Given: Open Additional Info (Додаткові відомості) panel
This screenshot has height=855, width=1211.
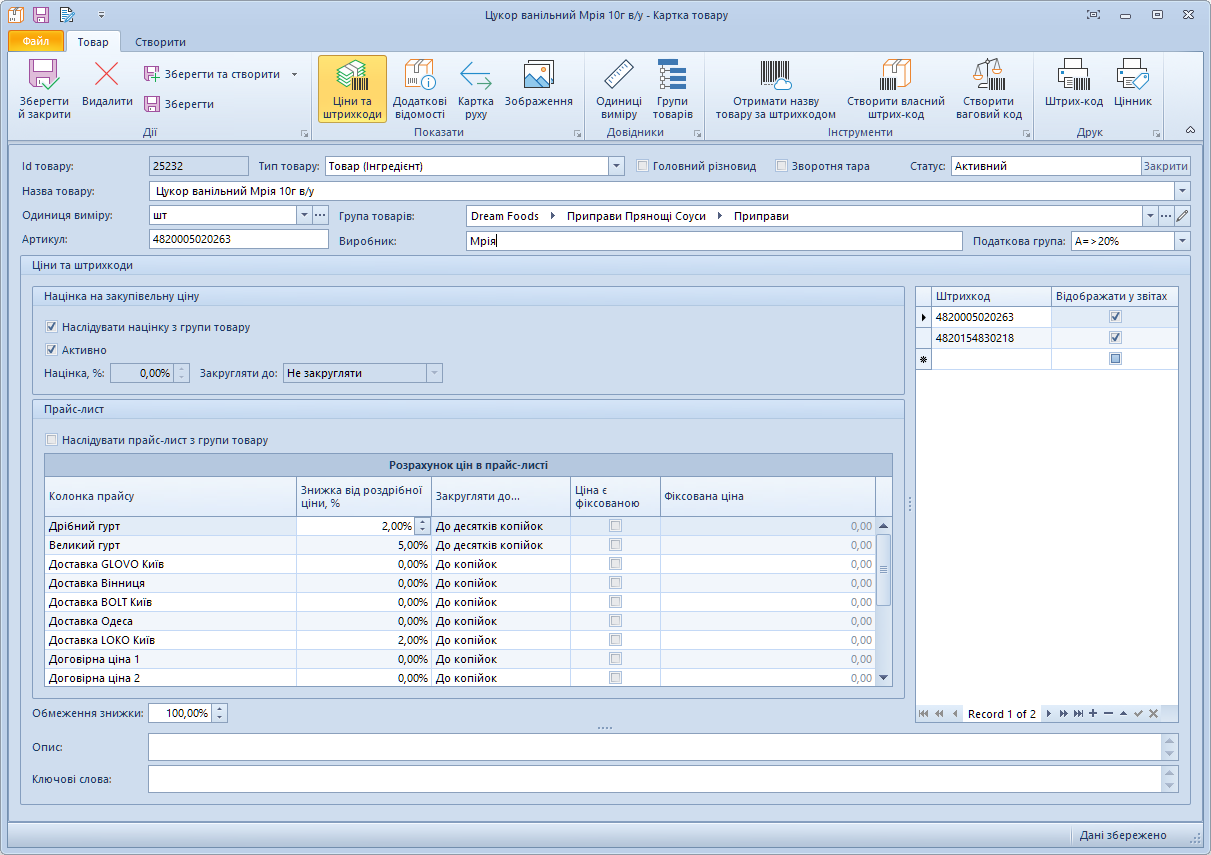Looking at the screenshot, I should coord(418,89).
